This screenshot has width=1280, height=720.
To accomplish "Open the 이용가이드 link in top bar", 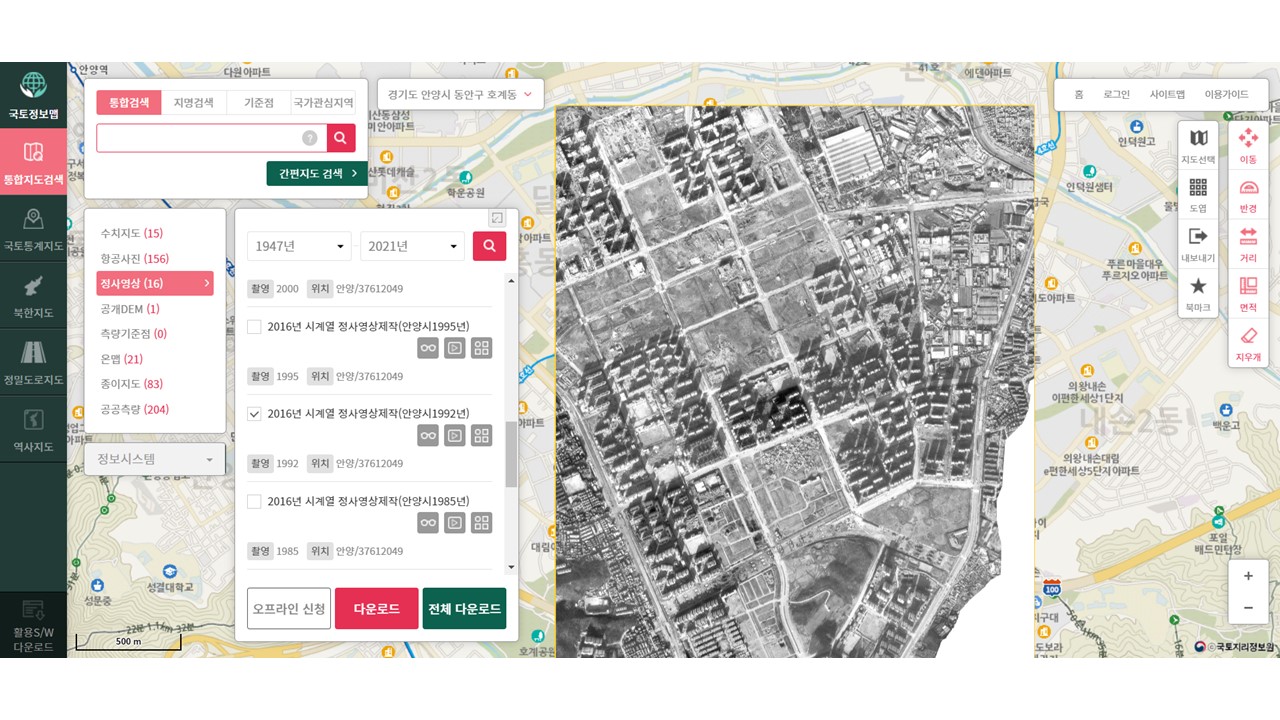I will click(1226, 94).
